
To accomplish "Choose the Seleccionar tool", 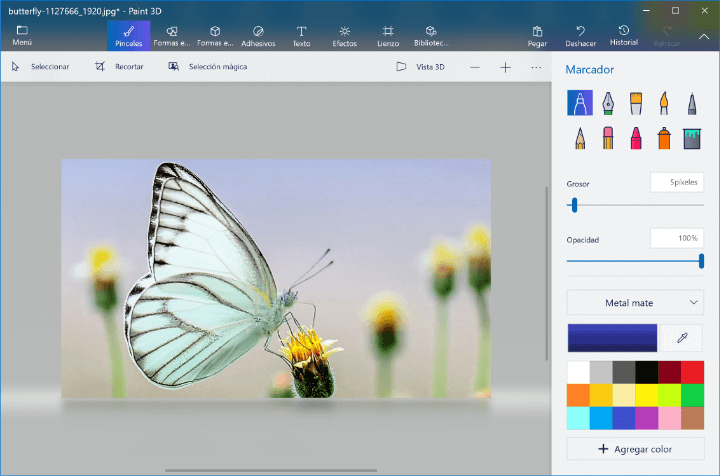I will pyautogui.click(x=40, y=67).
